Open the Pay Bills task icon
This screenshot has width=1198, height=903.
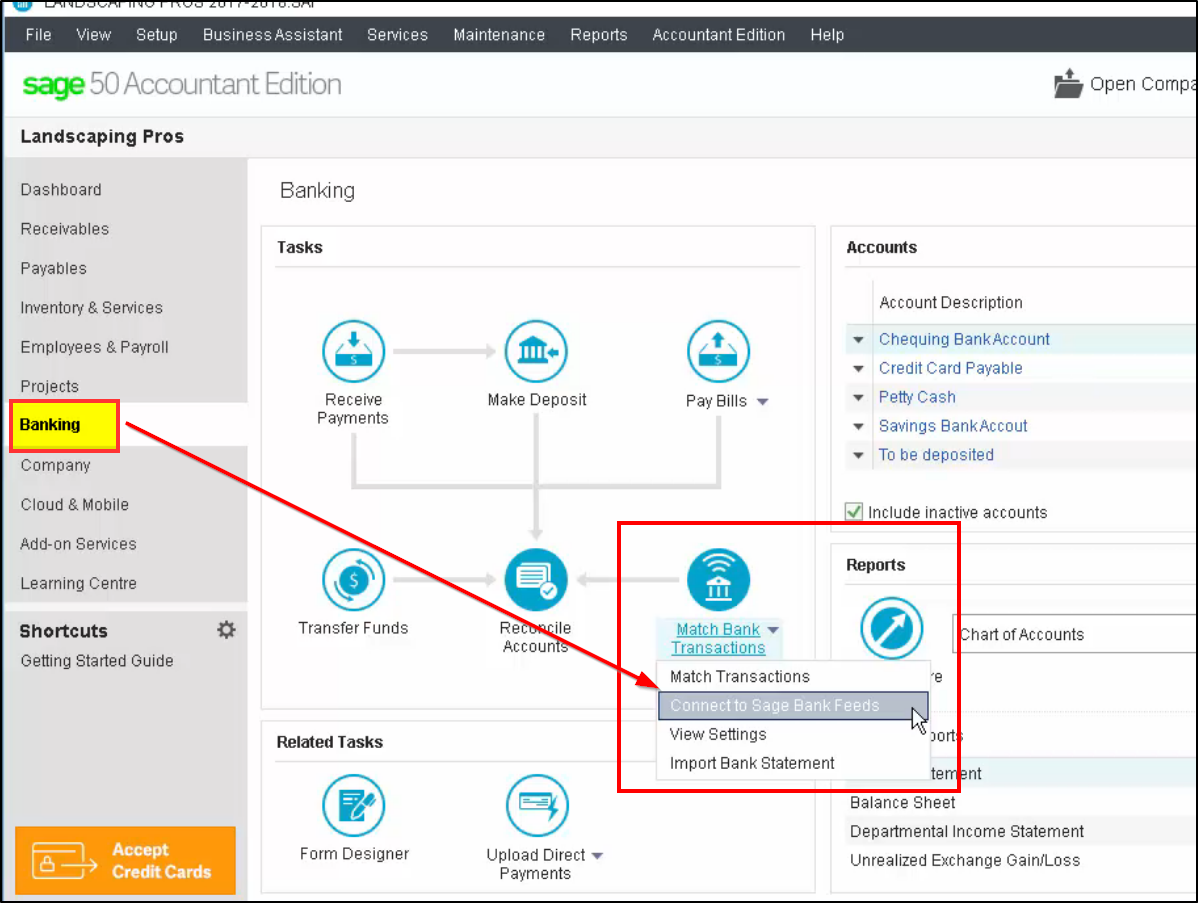[x=717, y=351]
